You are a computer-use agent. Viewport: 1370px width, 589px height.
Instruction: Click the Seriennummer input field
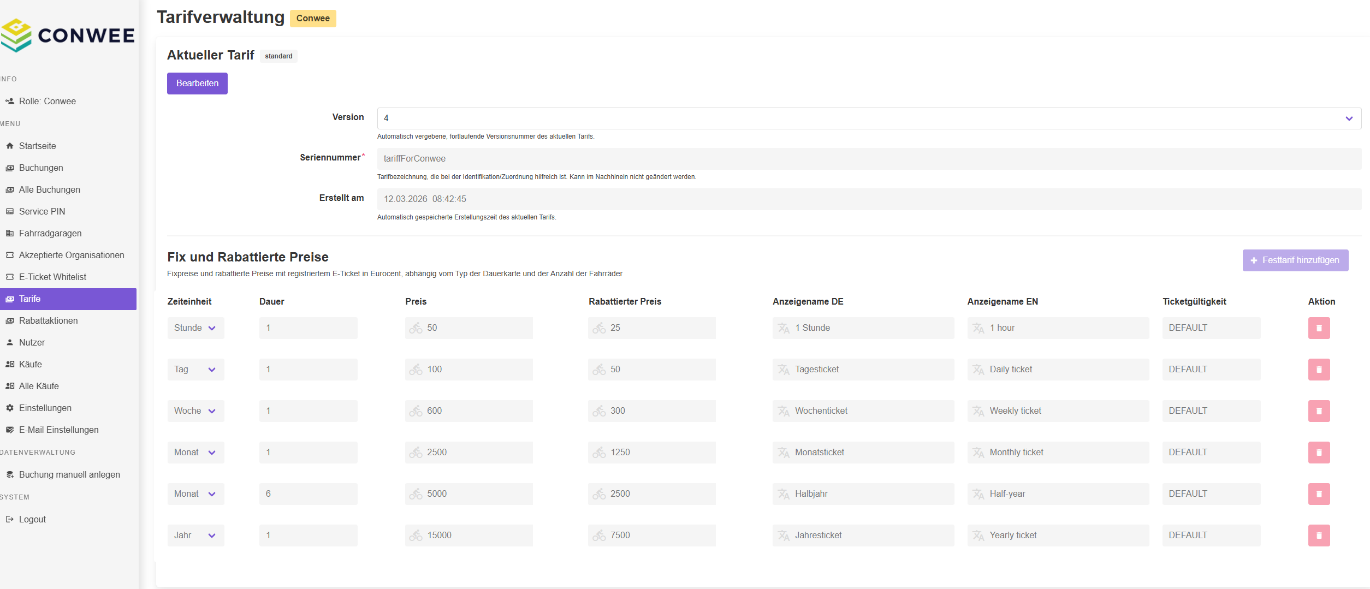[x=869, y=159]
